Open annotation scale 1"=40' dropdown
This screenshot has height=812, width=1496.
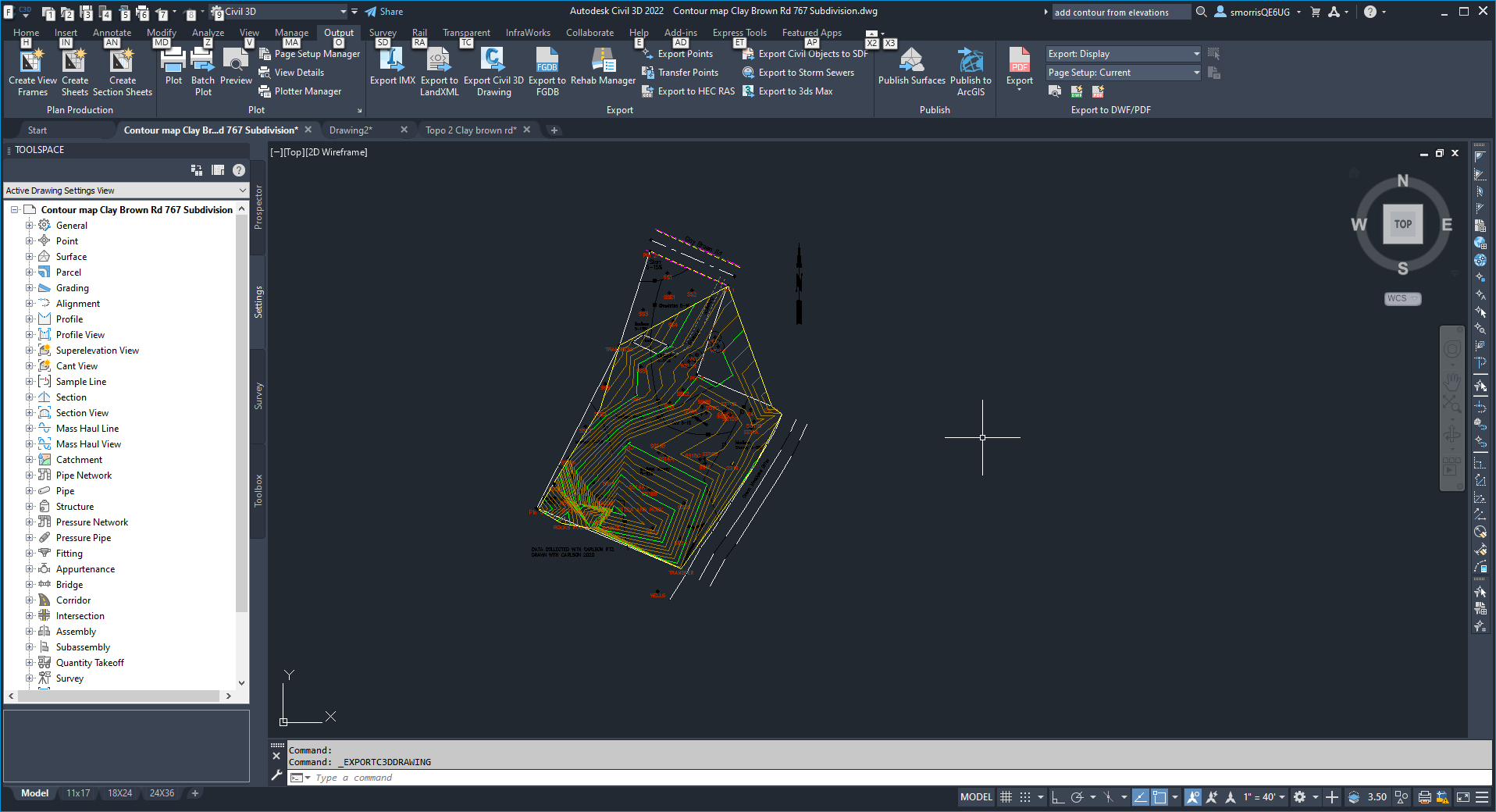pyautogui.click(x=1264, y=797)
